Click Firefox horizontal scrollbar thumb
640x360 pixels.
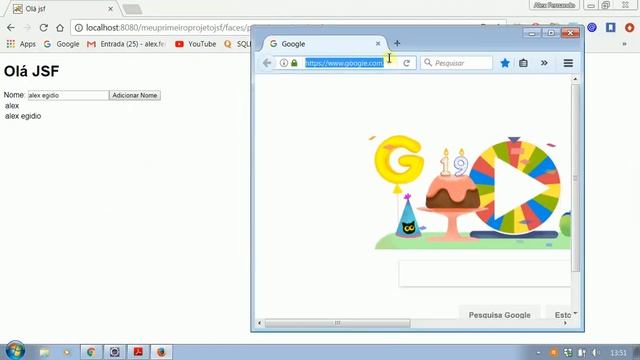click(x=337, y=323)
